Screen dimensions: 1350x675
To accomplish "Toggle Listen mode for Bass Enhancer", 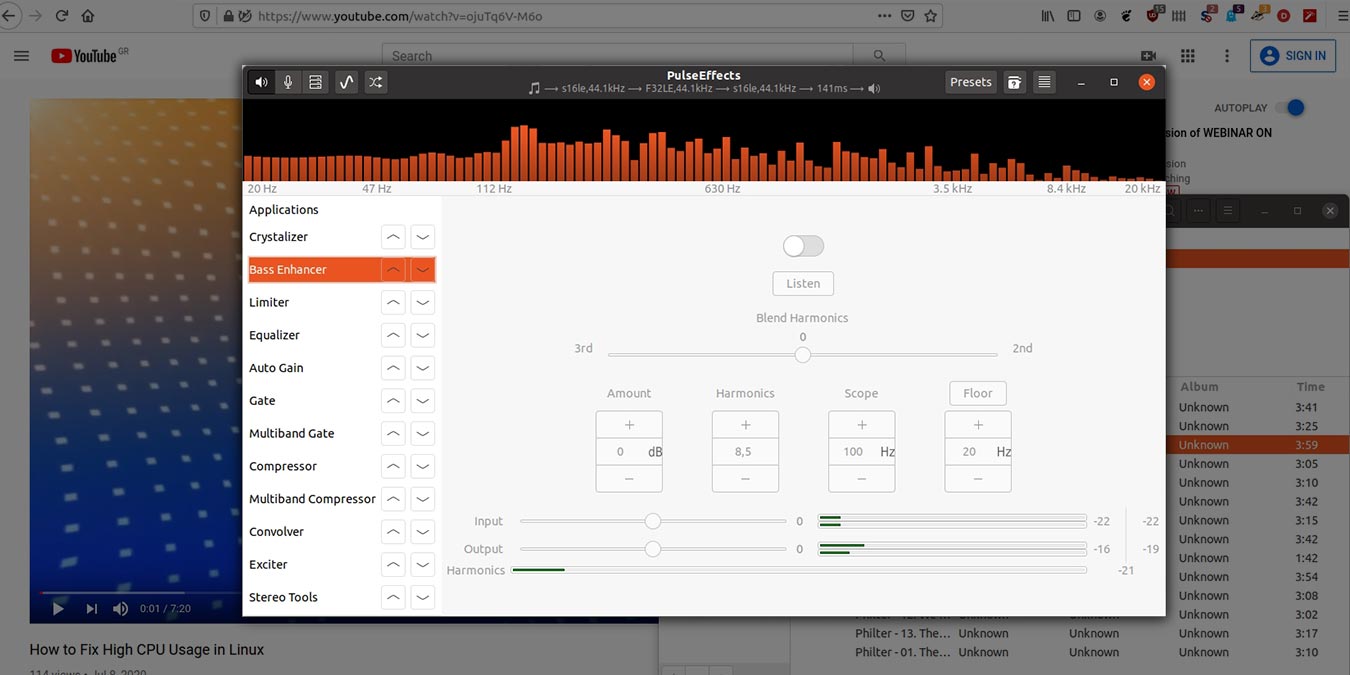I will tap(802, 283).
